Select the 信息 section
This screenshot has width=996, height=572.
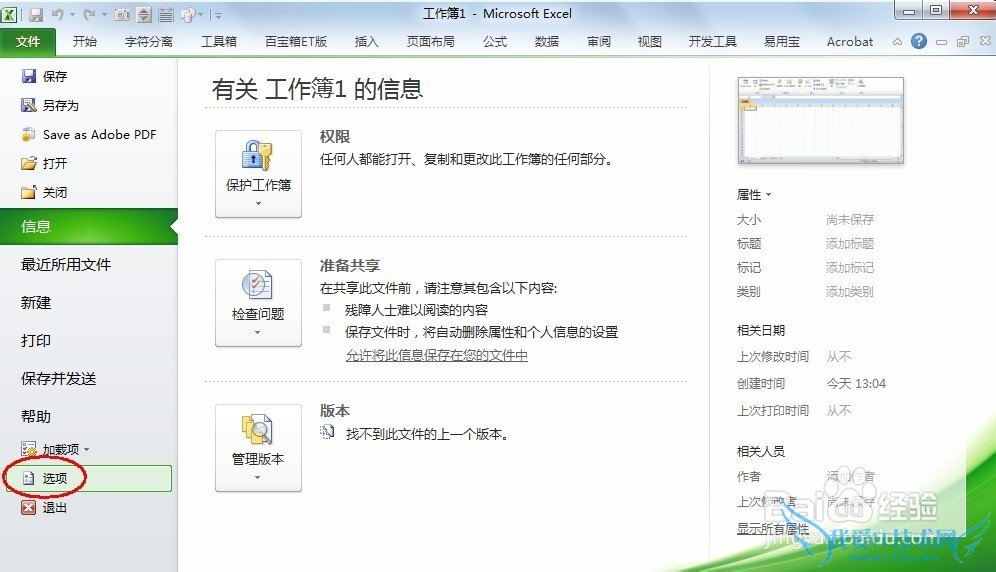(89, 226)
